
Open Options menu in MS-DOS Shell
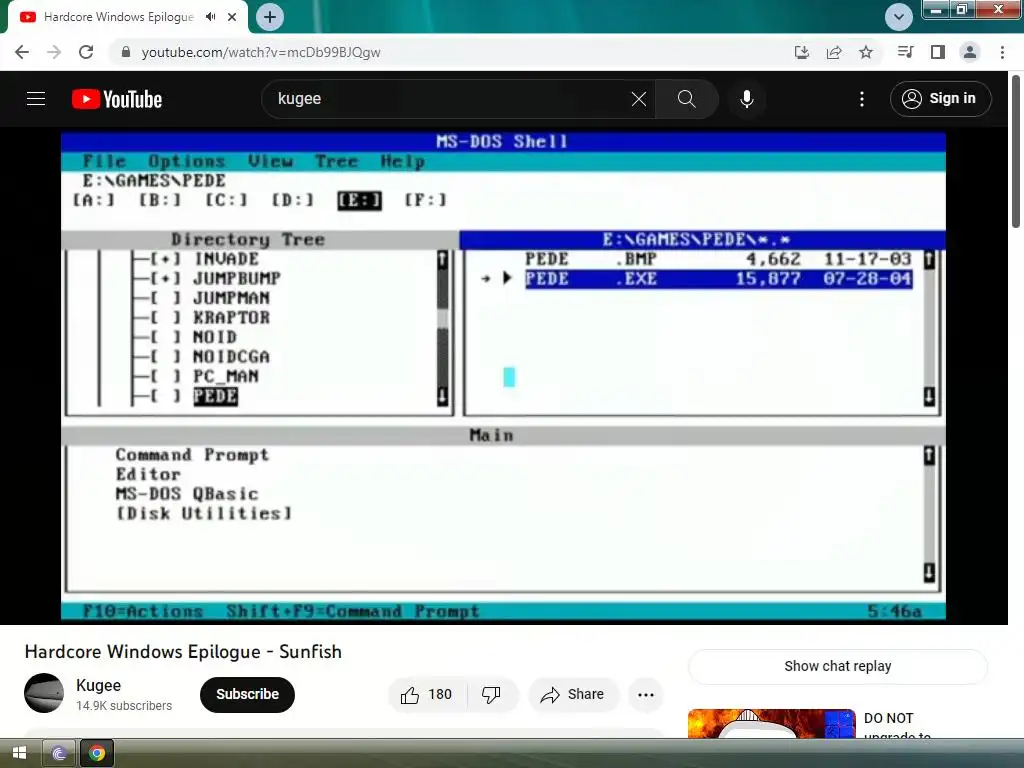[x=187, y=161]
